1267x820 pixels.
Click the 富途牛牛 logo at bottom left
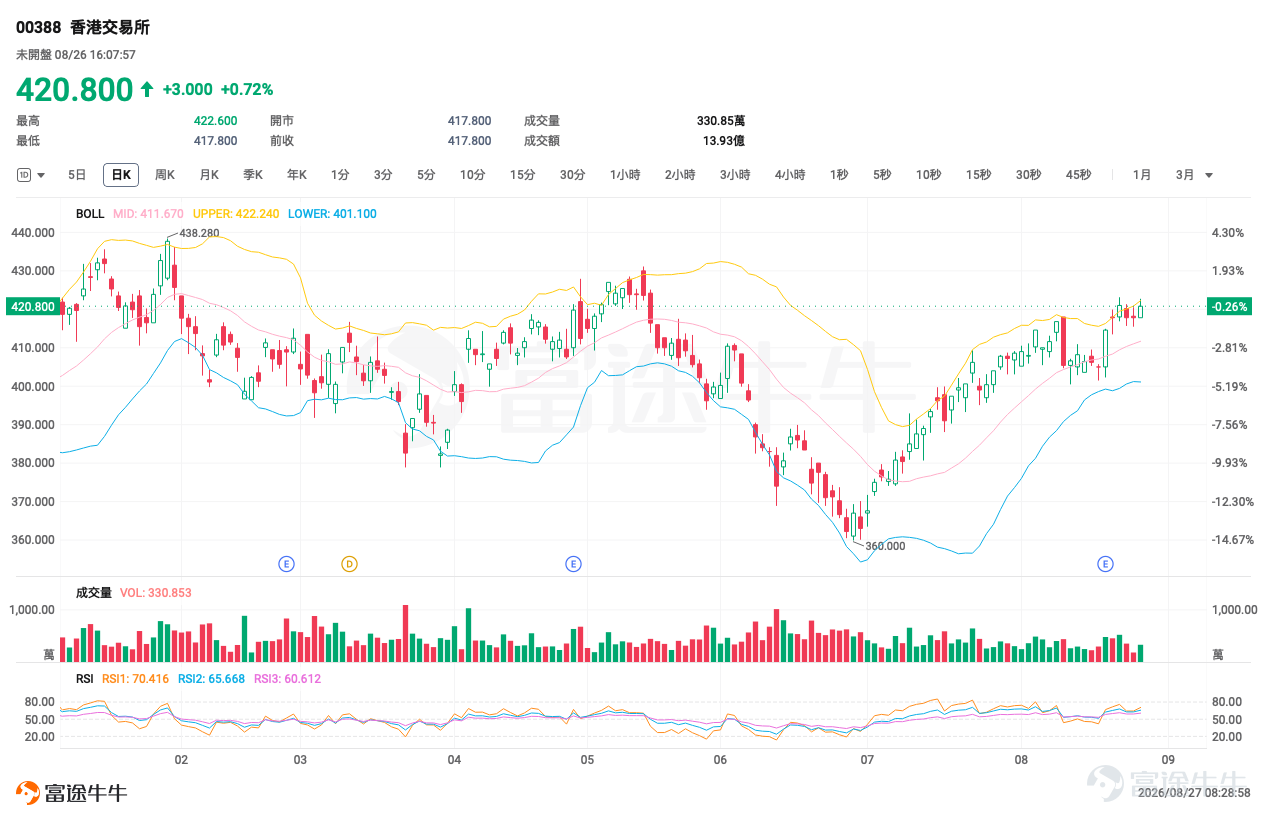[x=71, y=794]
